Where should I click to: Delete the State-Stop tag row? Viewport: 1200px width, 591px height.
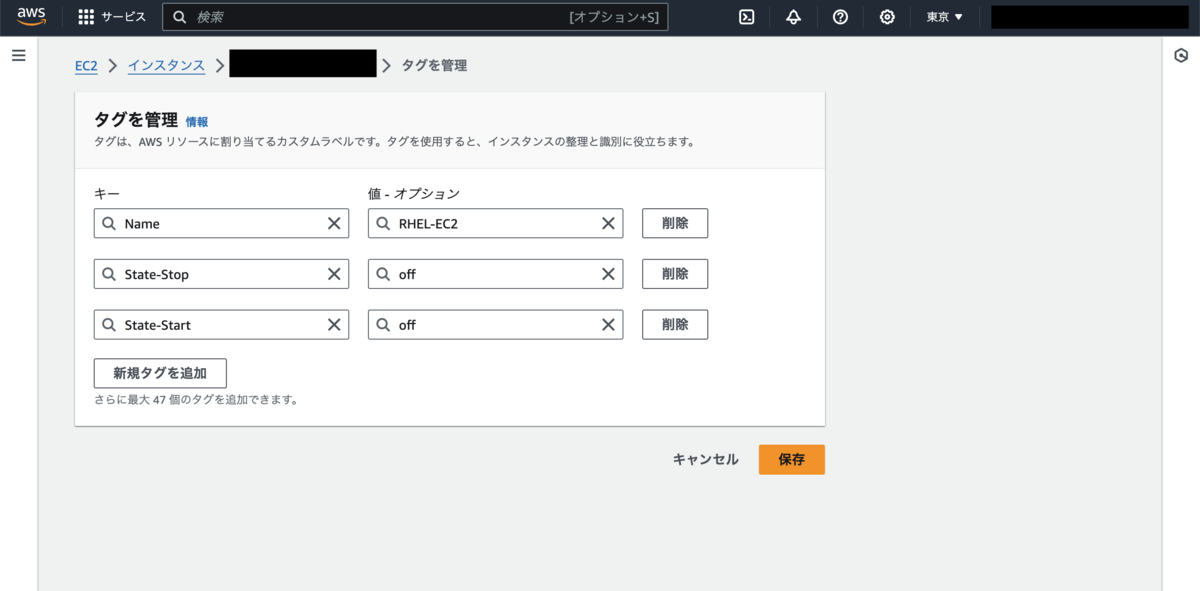[675, 274]
